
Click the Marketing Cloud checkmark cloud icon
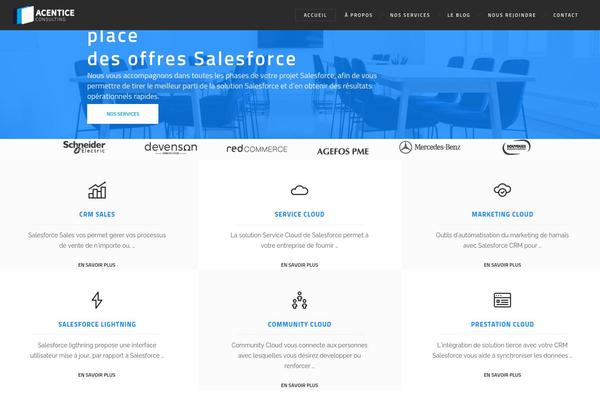pos(502,190)
